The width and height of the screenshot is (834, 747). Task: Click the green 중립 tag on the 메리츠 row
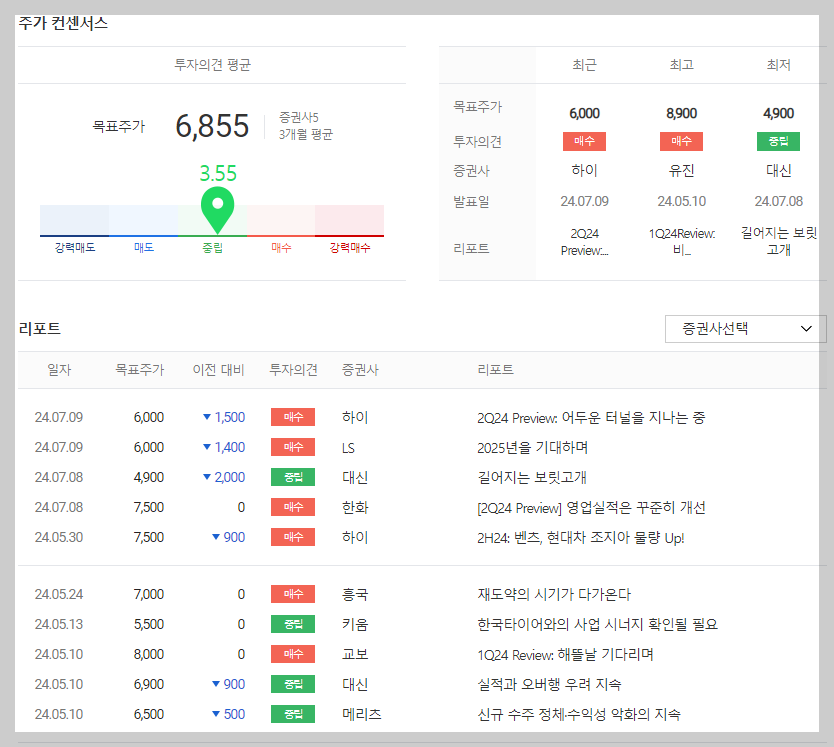[x=292, y=714]
